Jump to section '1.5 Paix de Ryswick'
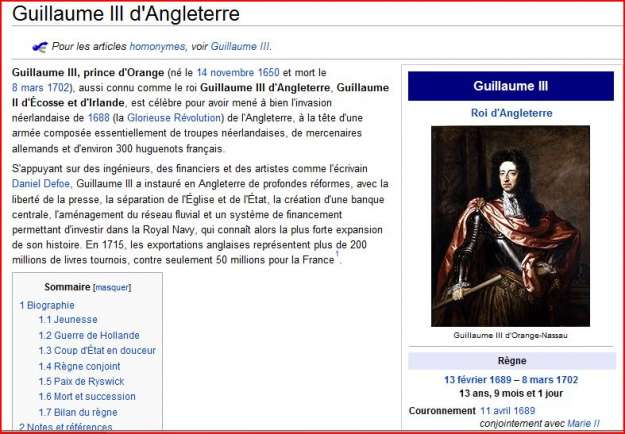This screenshot has height=434, width=625. 81,381
